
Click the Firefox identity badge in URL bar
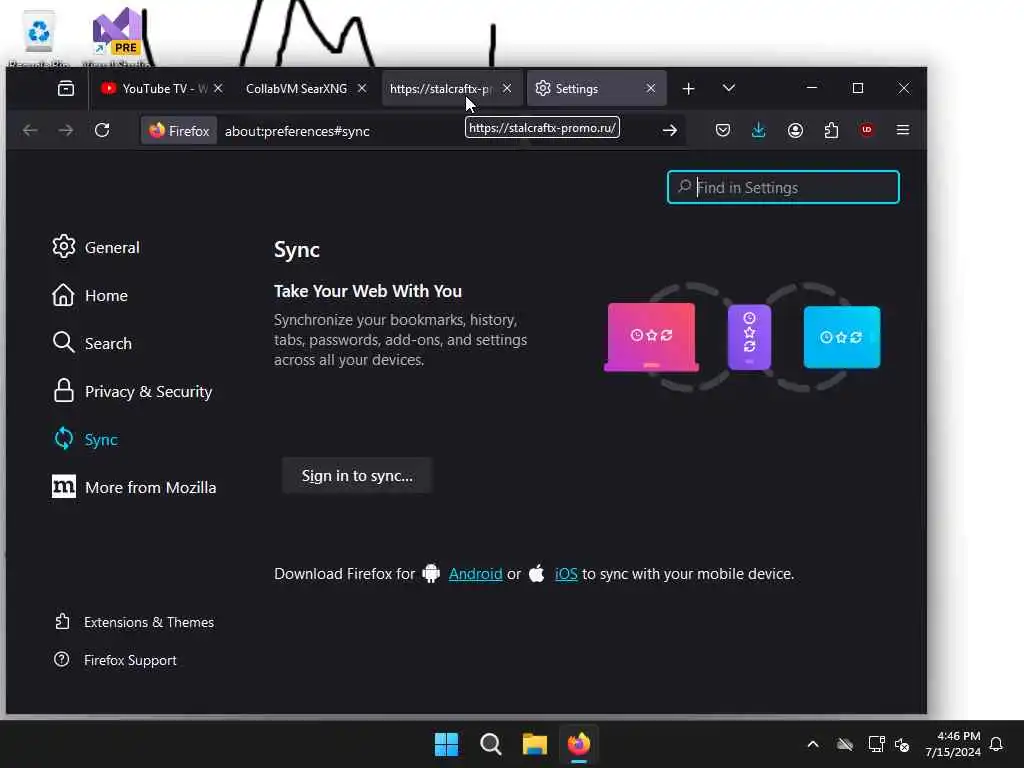pyautogui.click(x=179, y=131)
